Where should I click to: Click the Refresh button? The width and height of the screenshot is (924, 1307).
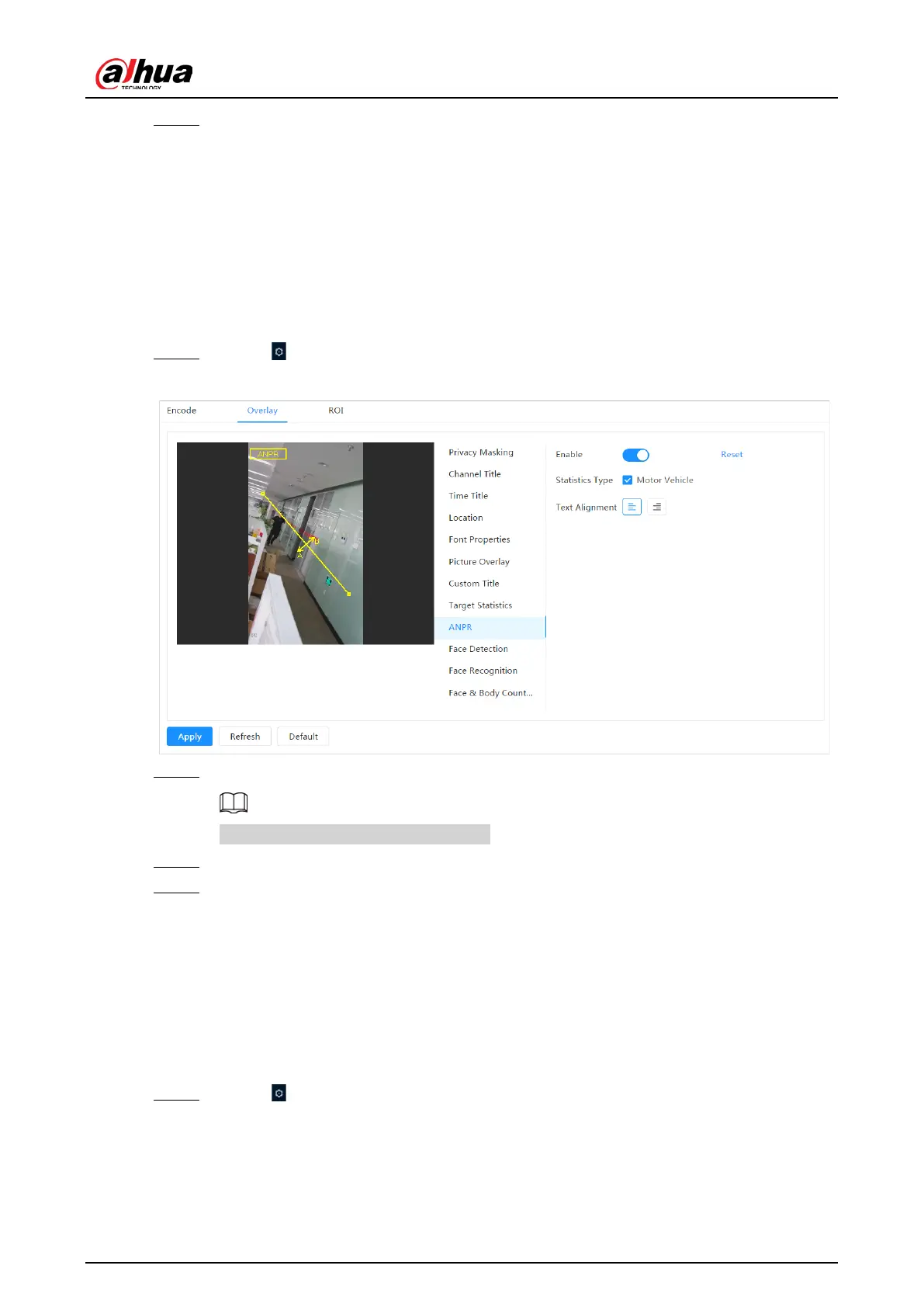click(x=244, y=737)
